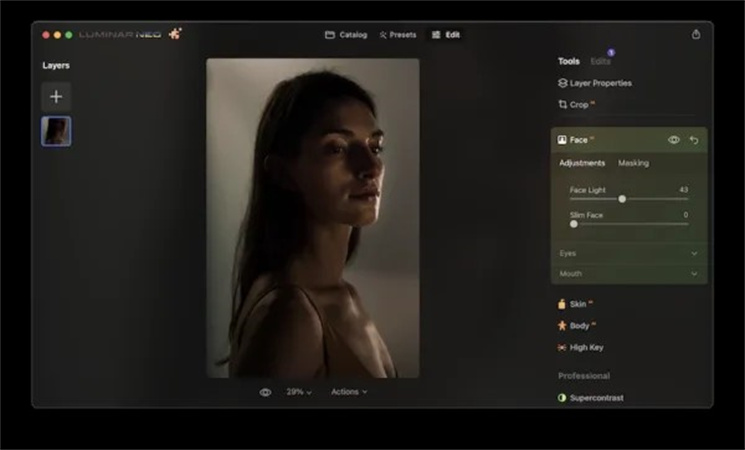Image resolution: width=745 pixels, height=450 pixels.
Task: Switch to the Presets tab
Action: [398, 35]
